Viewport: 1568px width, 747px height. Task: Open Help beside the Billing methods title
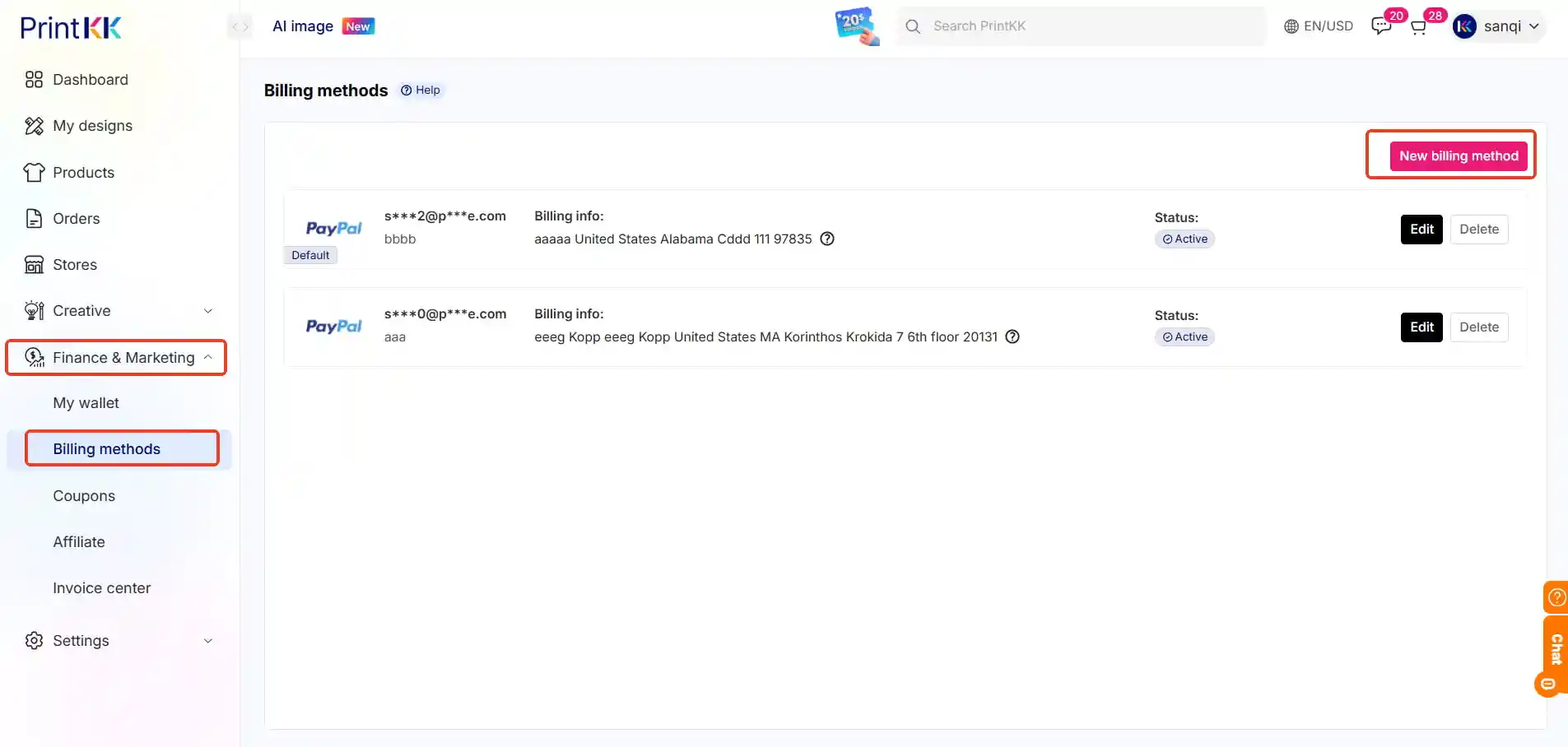[x=421, y=90]
